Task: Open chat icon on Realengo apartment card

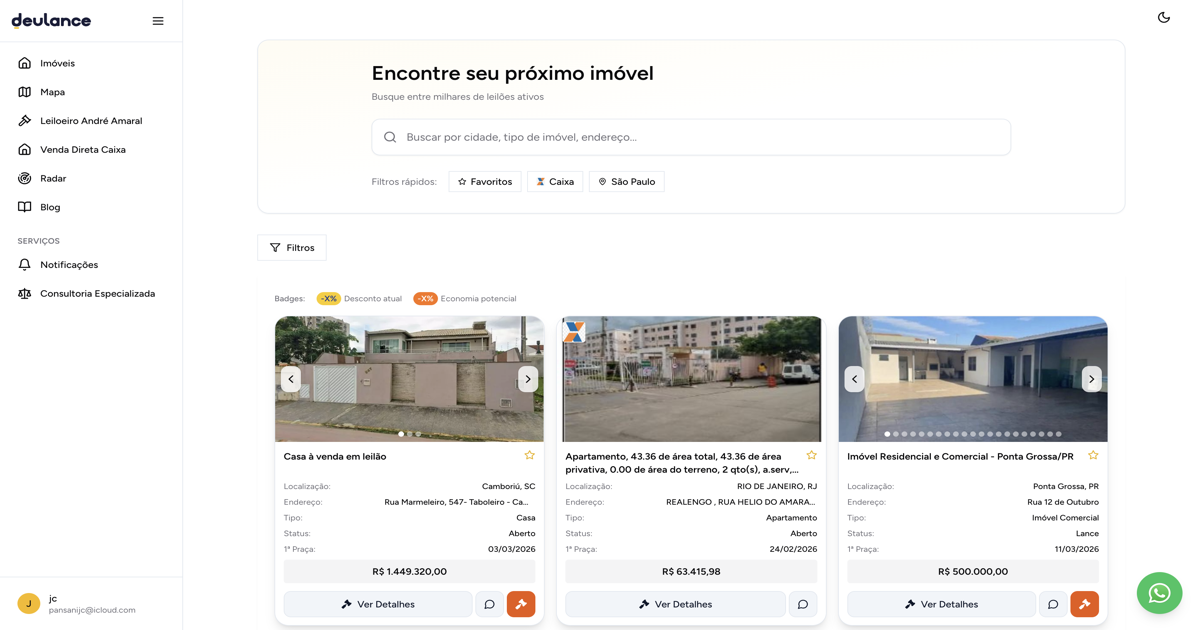Action: click(x=803, y=604)
